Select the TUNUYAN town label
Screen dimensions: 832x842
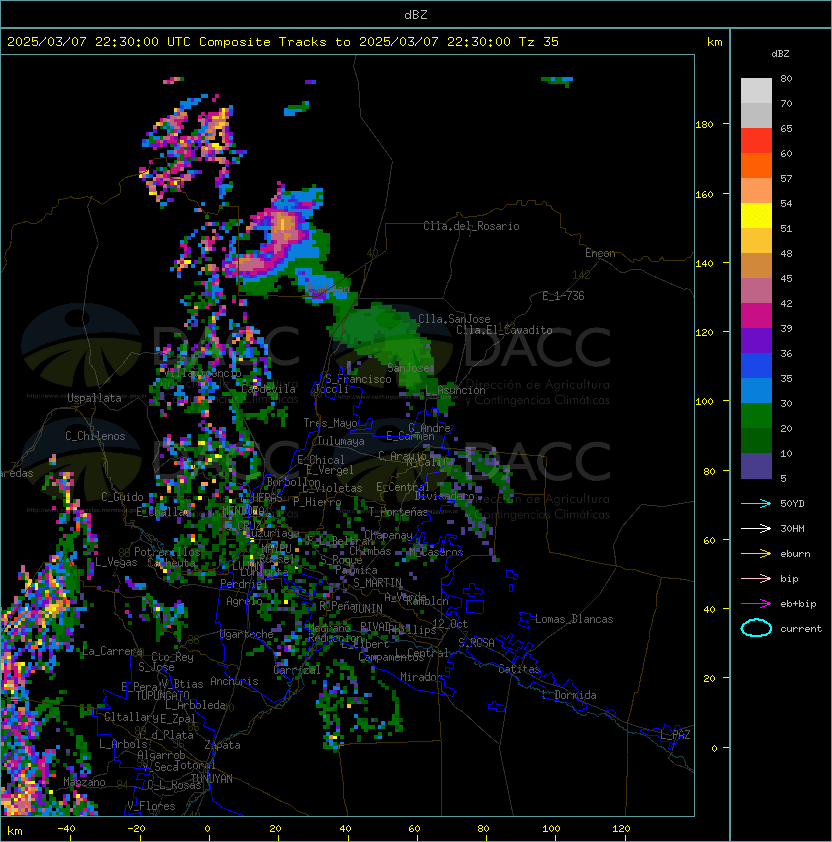pyautogui.click(x=212, y=778)
